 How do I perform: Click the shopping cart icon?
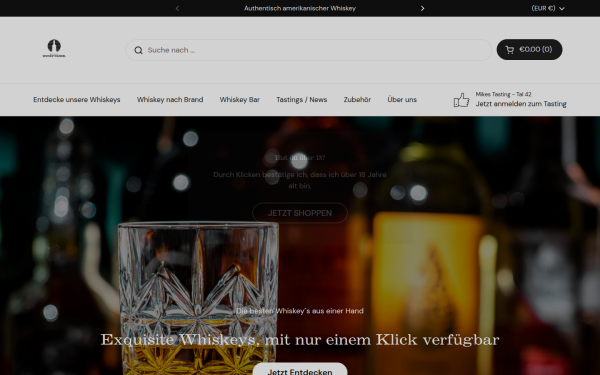tap(510, 50)
